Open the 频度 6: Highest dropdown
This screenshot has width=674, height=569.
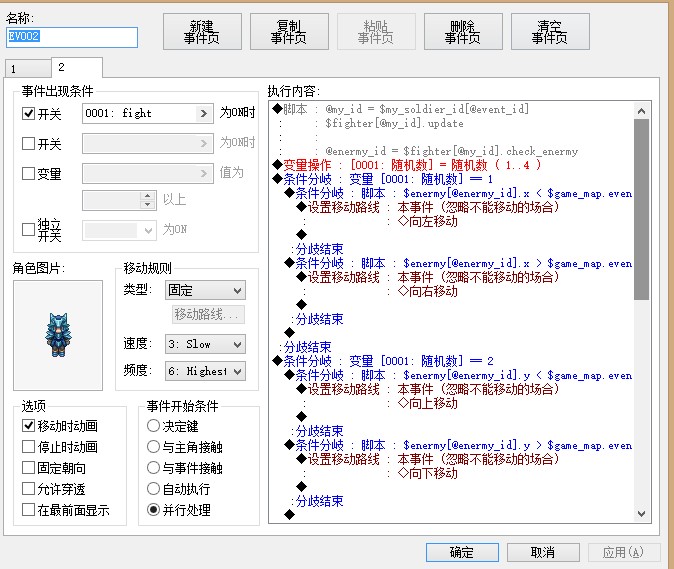pyautogui.click(x=205, y=371)
